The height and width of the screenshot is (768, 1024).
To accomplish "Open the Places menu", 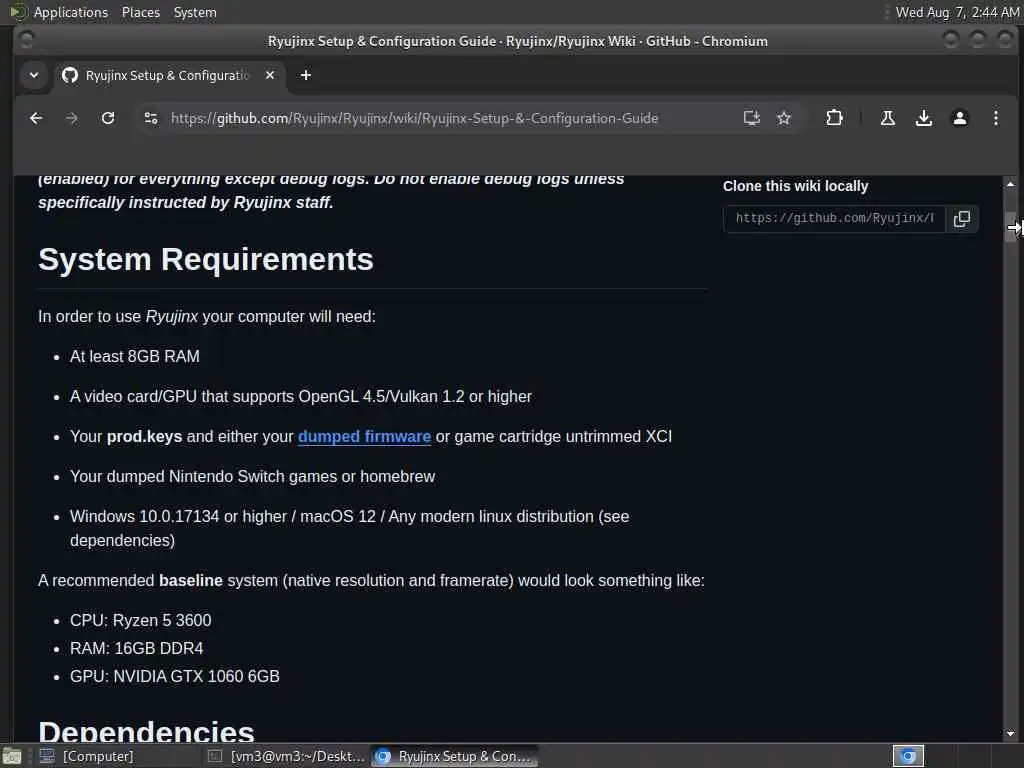I will 140,12.
